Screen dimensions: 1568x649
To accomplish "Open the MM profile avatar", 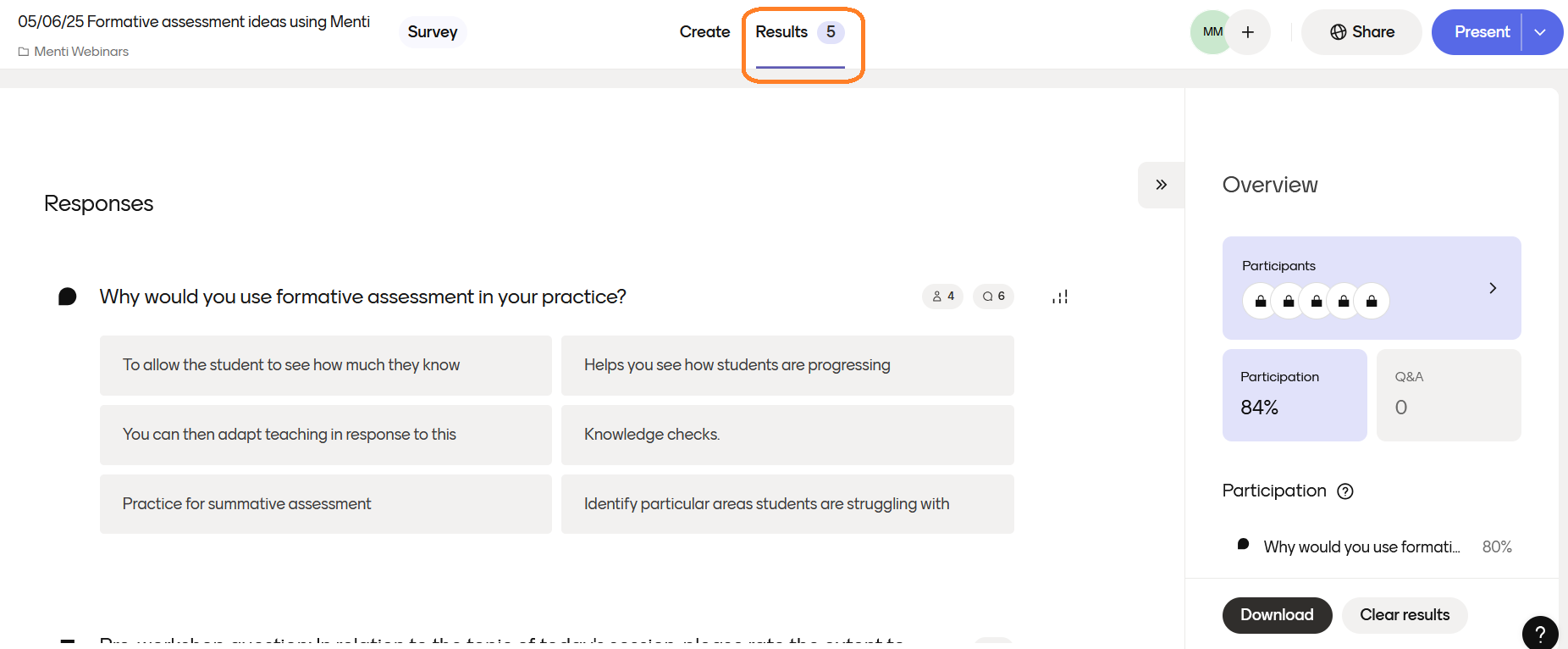I will click(1212, 31).
